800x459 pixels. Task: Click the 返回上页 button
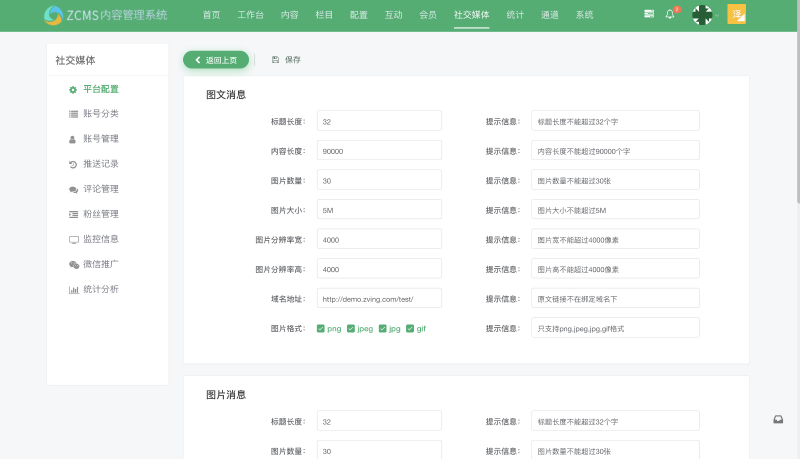(x=216, y=60)
